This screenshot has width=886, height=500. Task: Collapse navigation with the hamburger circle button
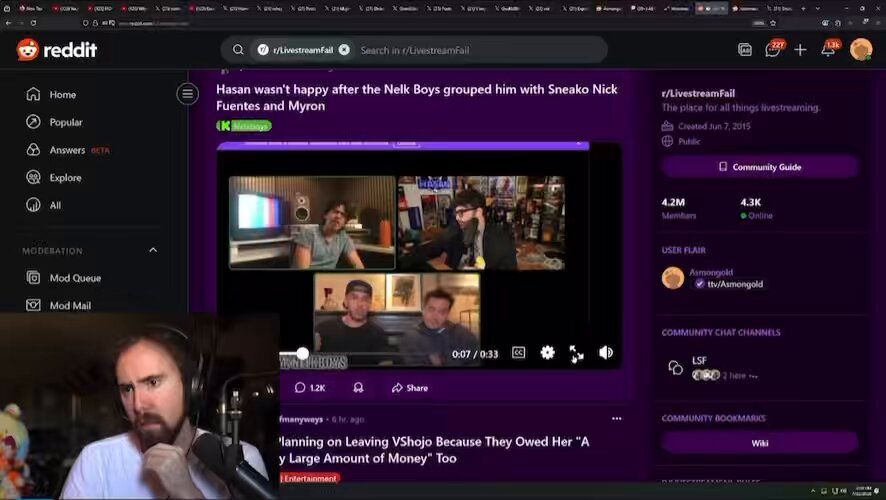(x=188, y=94)
